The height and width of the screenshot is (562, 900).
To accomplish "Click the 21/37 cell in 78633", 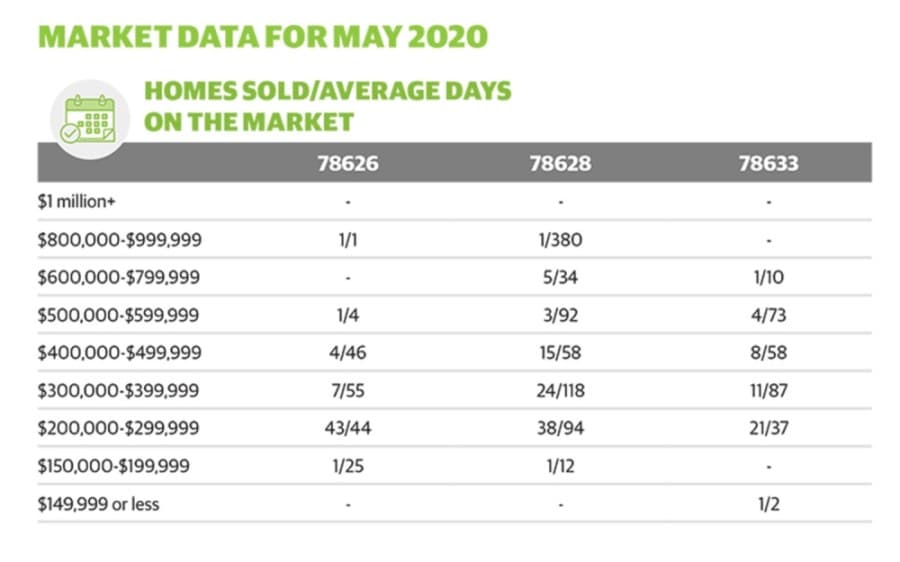I will point(769,428).
